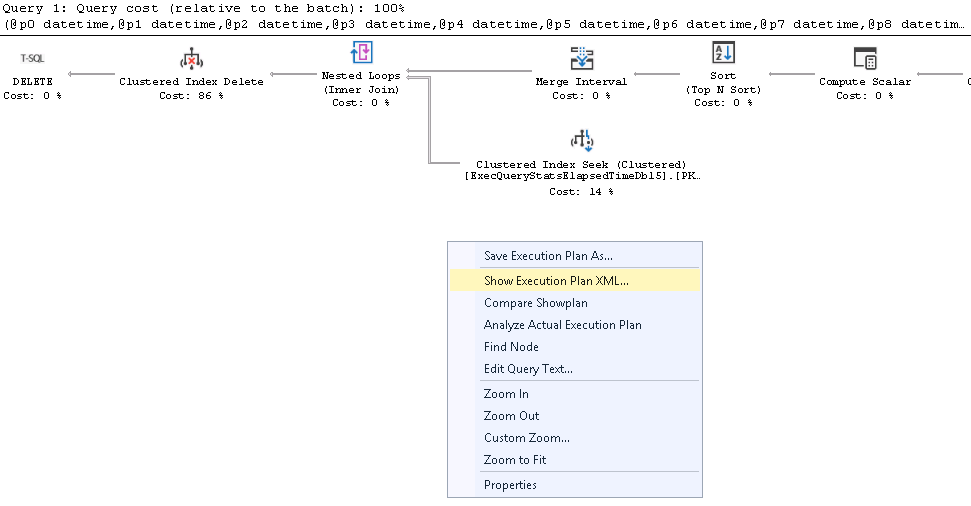Select the Clustered Index Seek operator icon
Viewport: 971px width, 506px height.
(x=581, y=141)
